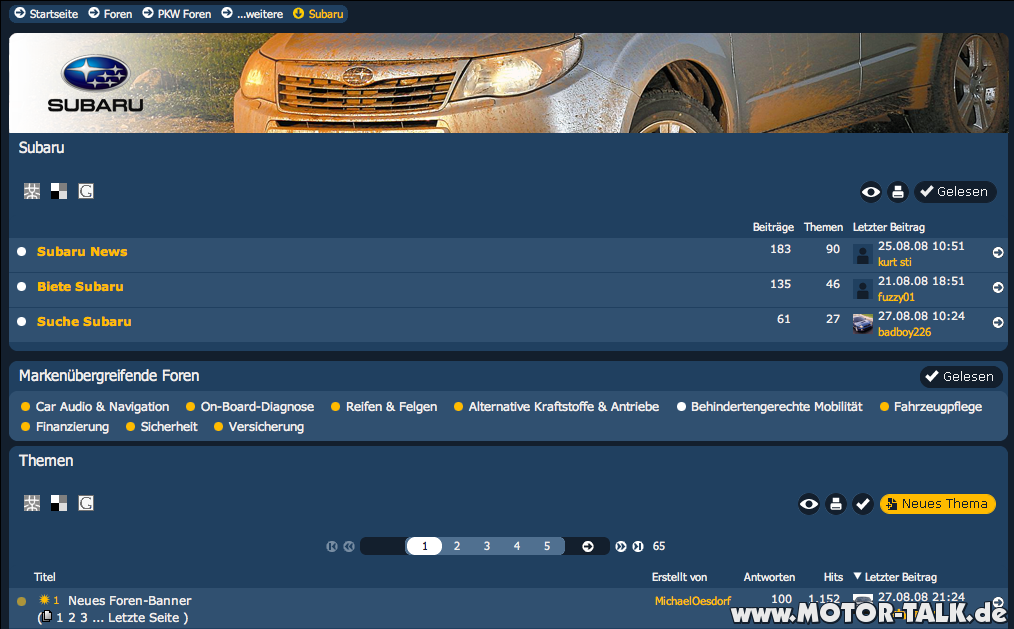1014x629 pixels.
Task: Open MichaelOesdorf's user profile
Action: (x=693, y=601)
